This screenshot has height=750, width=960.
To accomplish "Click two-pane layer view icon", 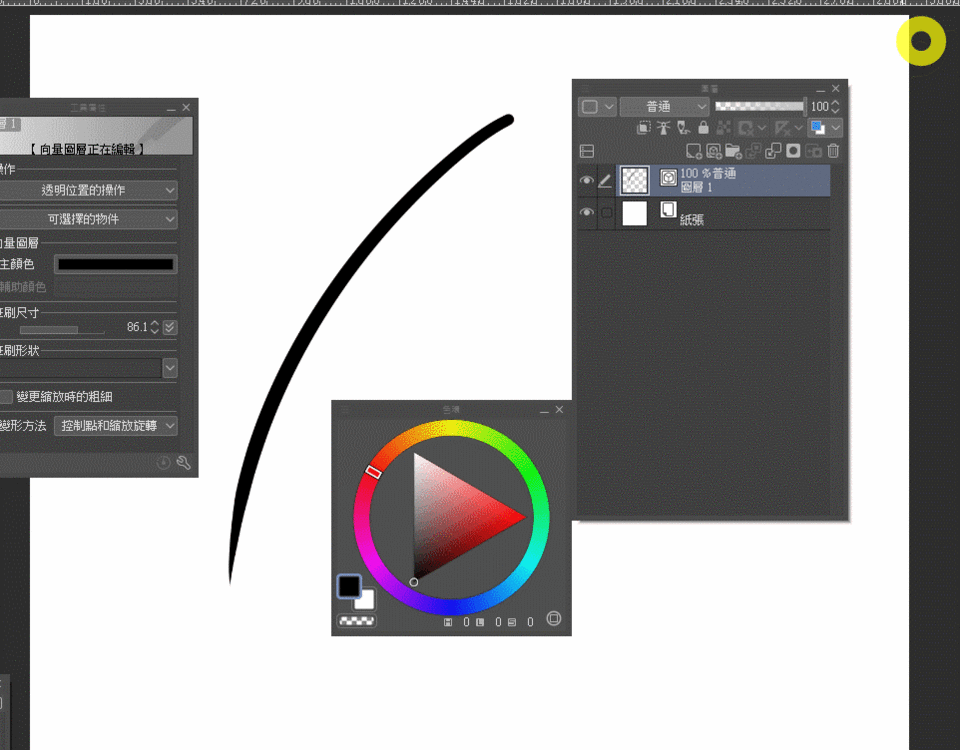I will coord(587,151).
